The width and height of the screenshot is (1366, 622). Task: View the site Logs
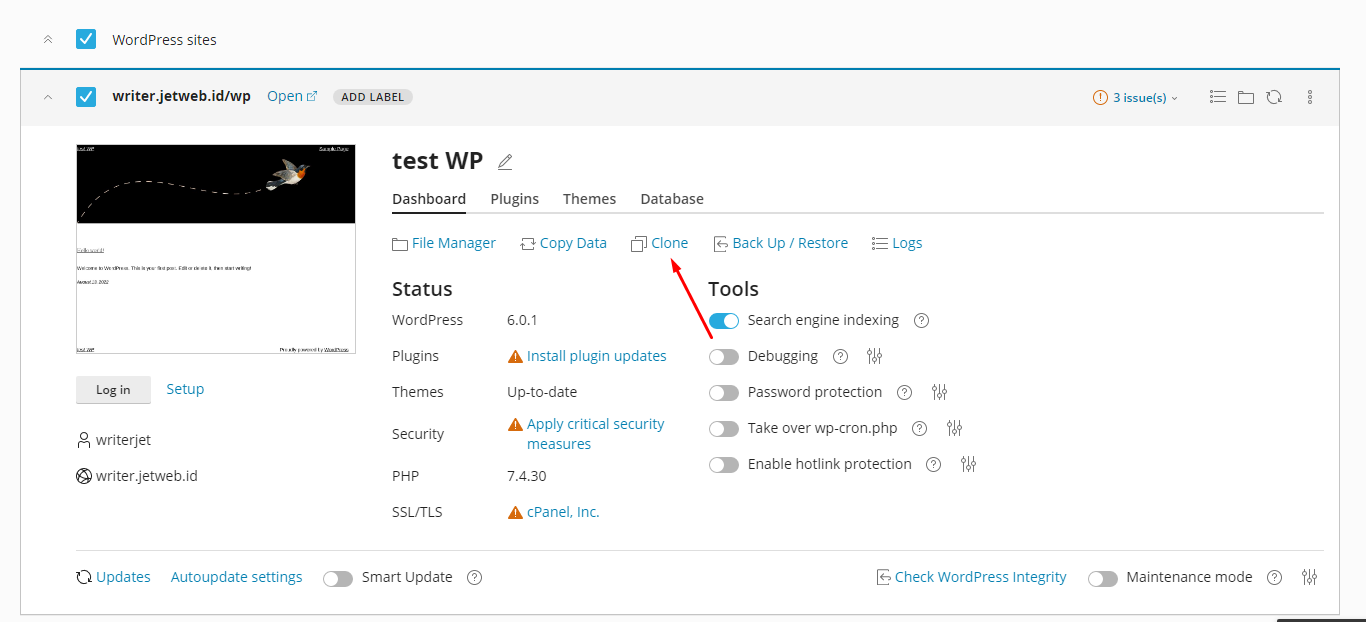pos(896,242)
